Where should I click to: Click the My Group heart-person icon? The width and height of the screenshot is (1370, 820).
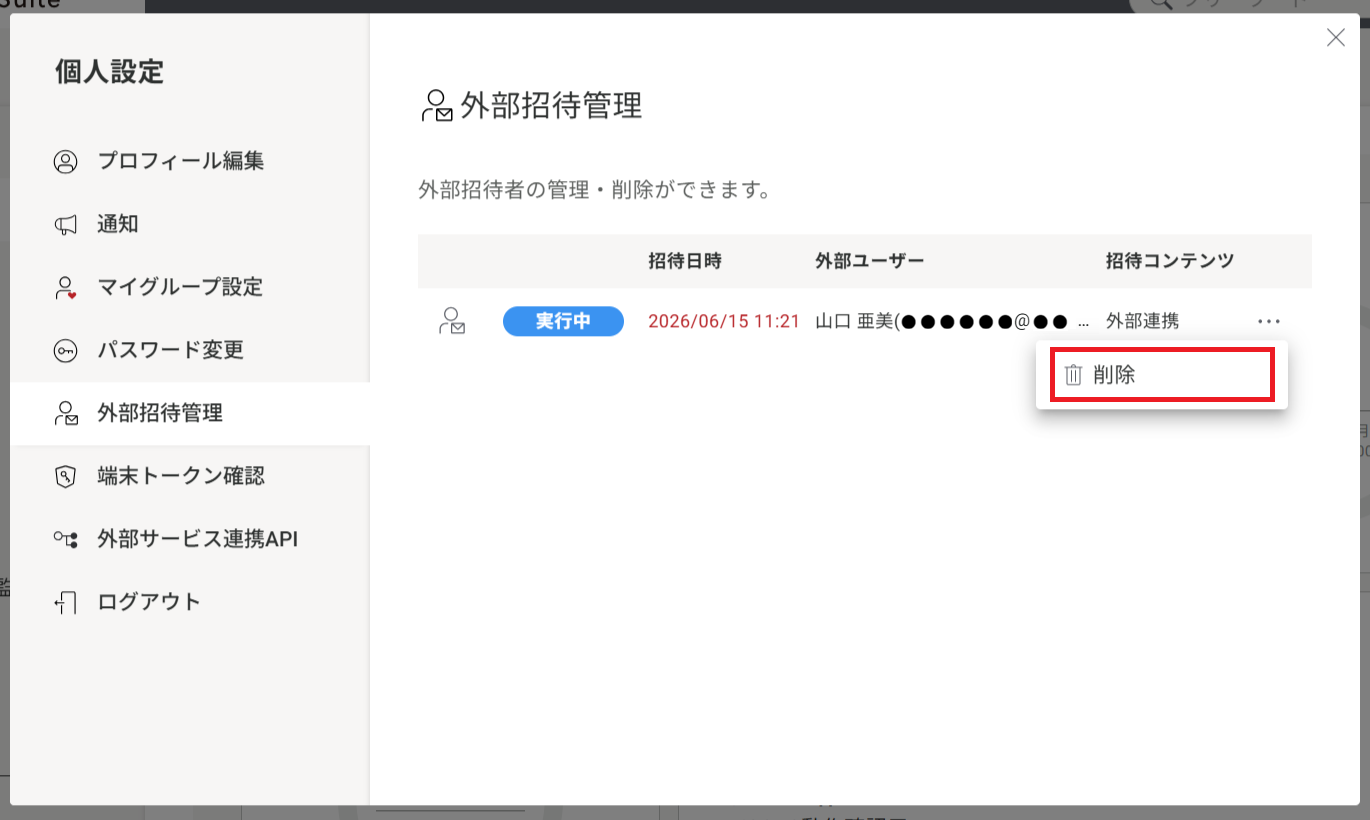65,288
